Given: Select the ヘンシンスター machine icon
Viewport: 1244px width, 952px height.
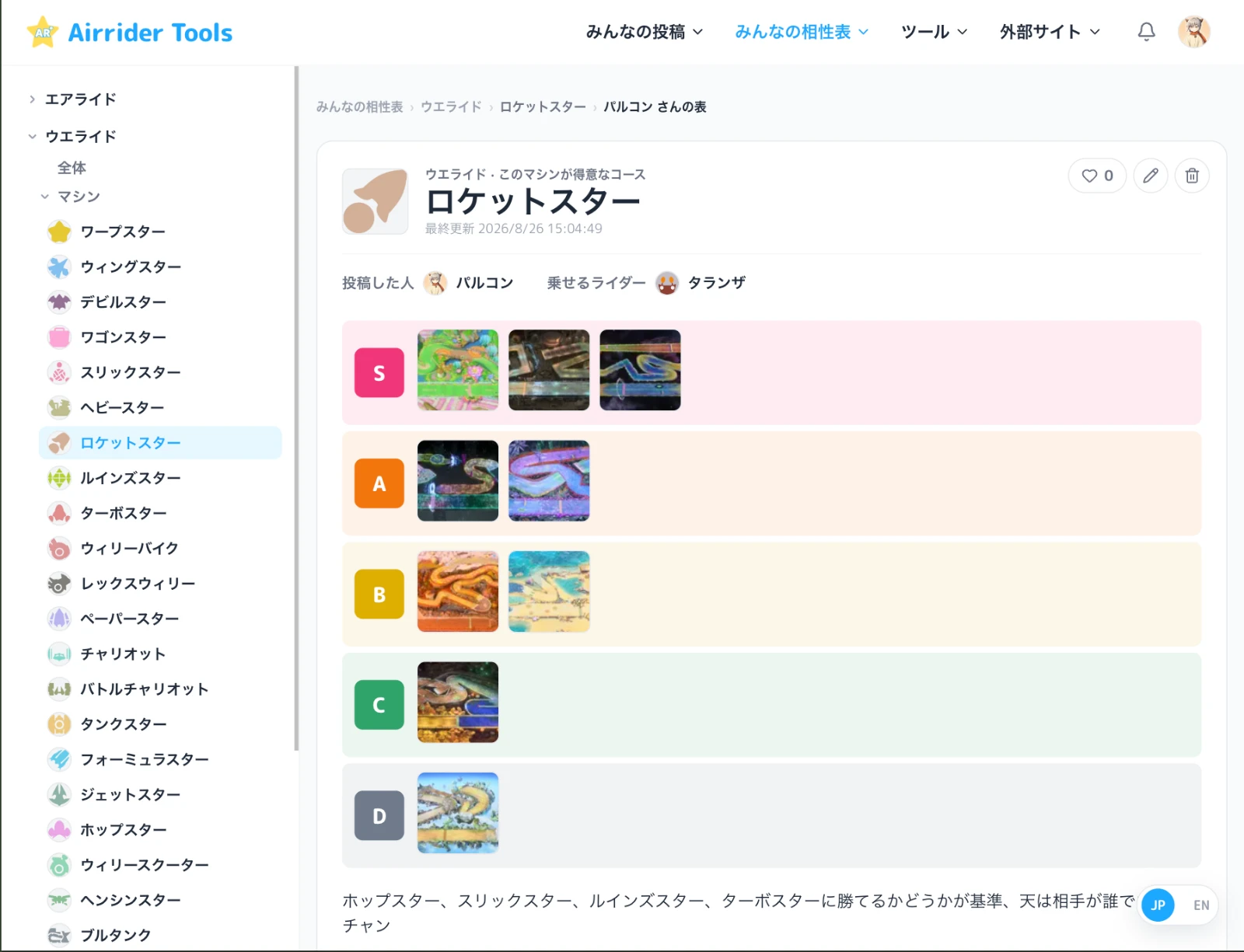Looking at the screenshot, I should (59, 900).
